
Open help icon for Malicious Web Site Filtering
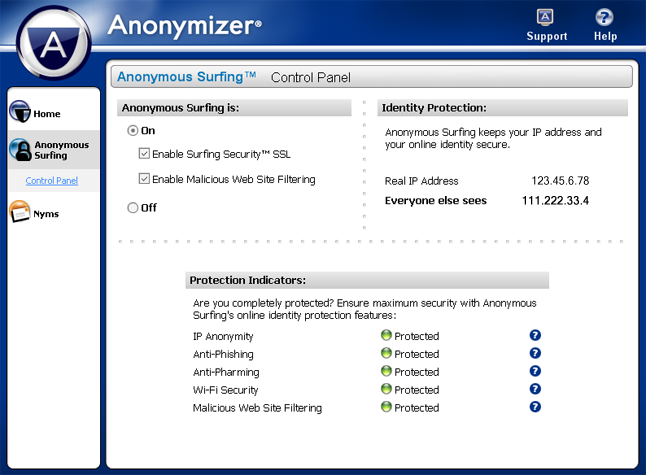click(x=535, y=408)
